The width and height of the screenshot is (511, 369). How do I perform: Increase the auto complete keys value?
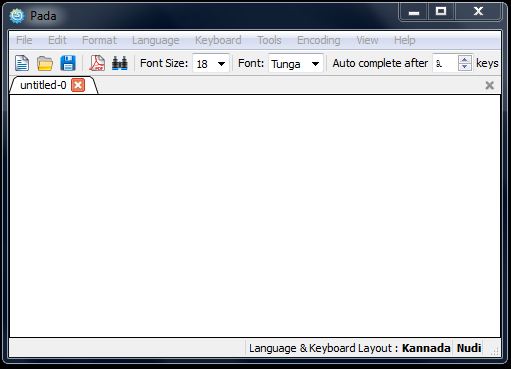[x=465, y=59]
